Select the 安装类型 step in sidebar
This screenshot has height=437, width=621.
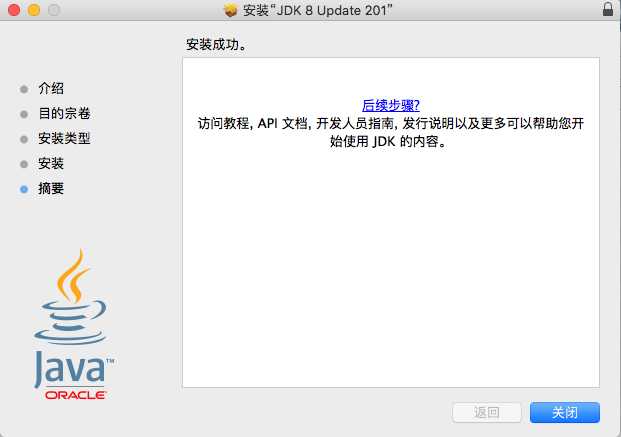click(x=64, y=139)
